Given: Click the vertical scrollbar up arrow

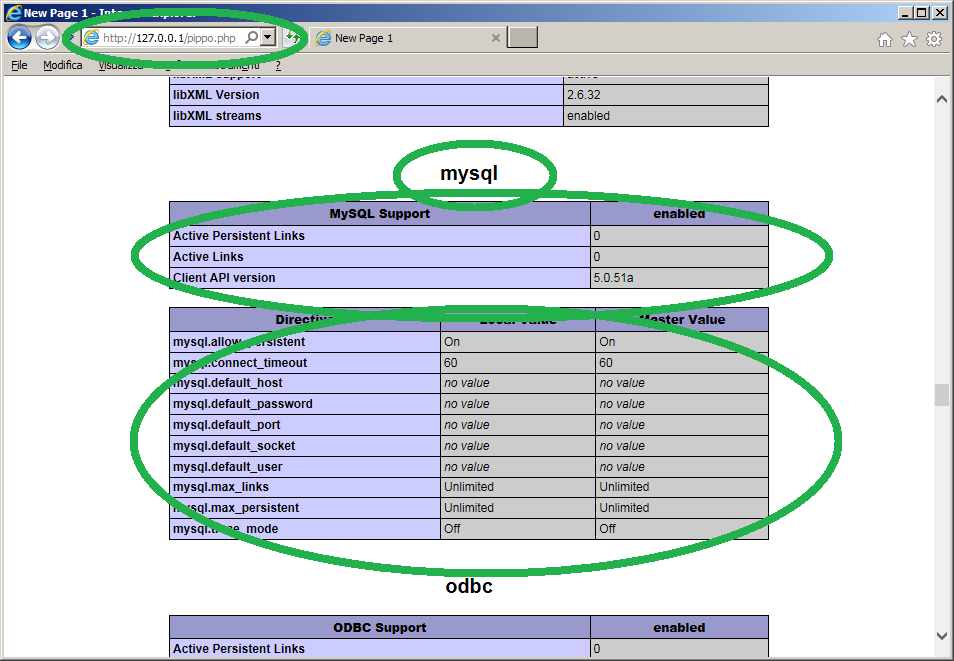Looking at the screenshot, I should pos(941,99).
